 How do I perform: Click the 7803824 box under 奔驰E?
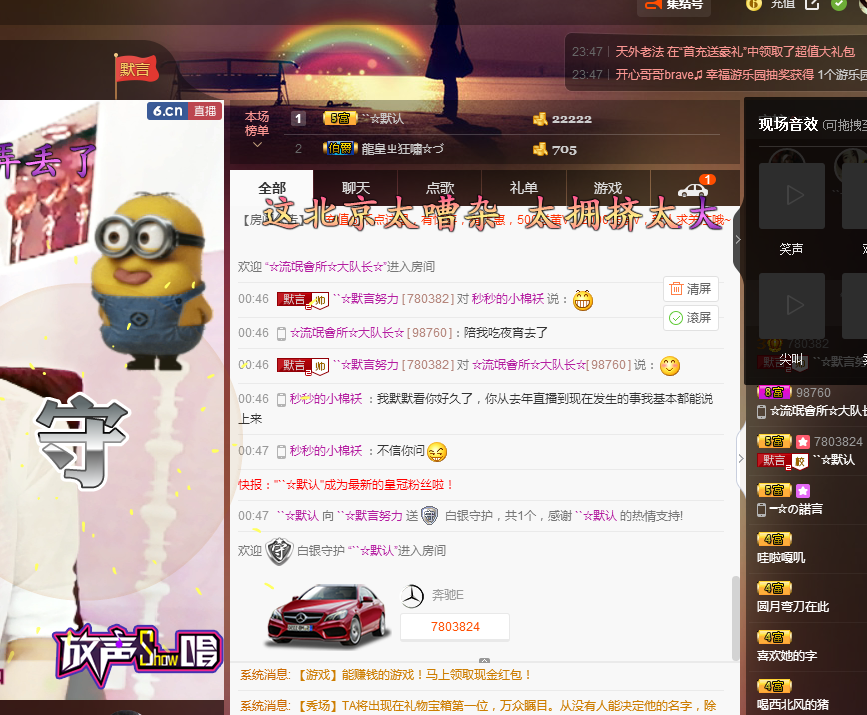click(x=455, y=627)
